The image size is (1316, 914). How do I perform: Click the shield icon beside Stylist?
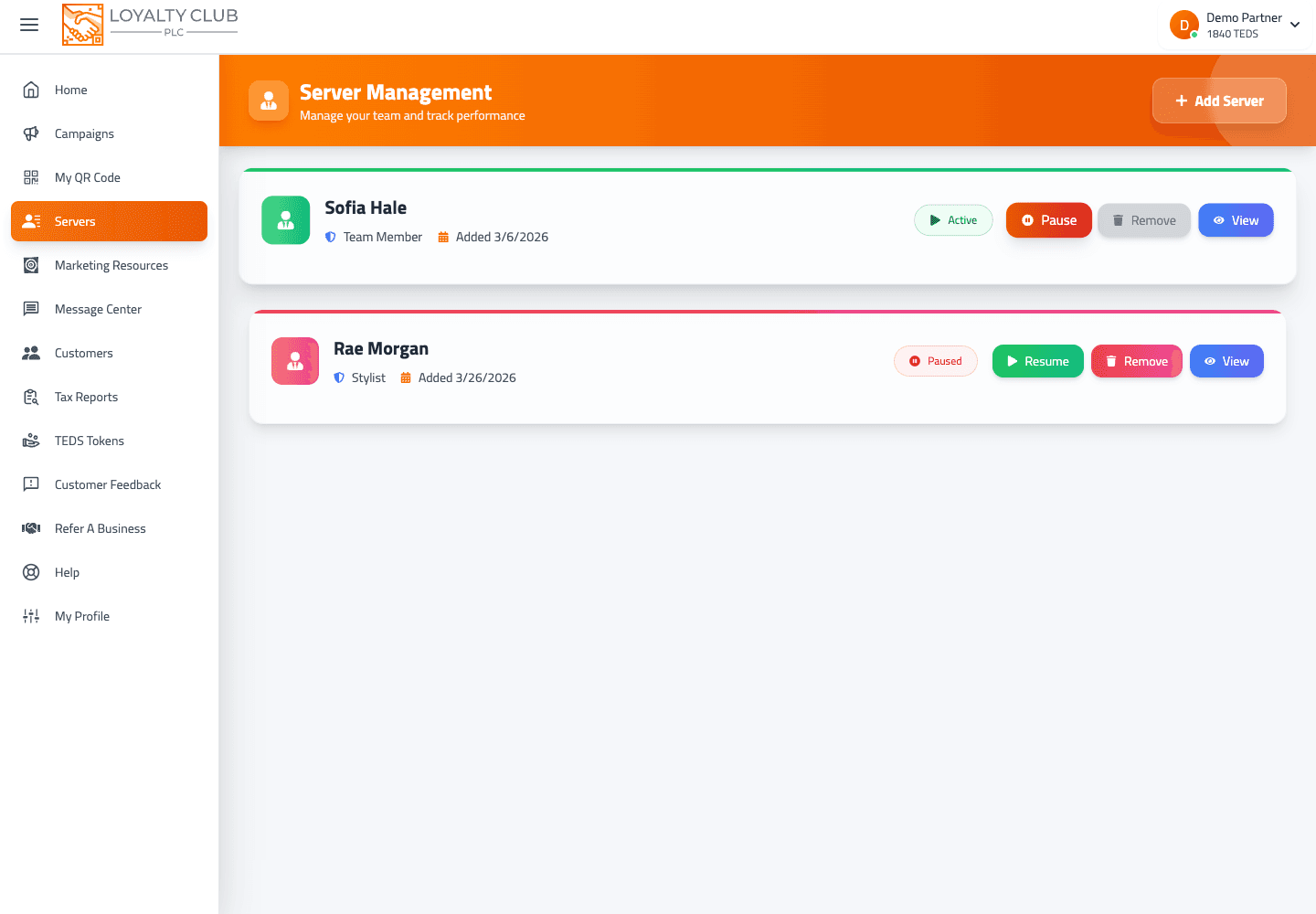(x=339, y=377)
